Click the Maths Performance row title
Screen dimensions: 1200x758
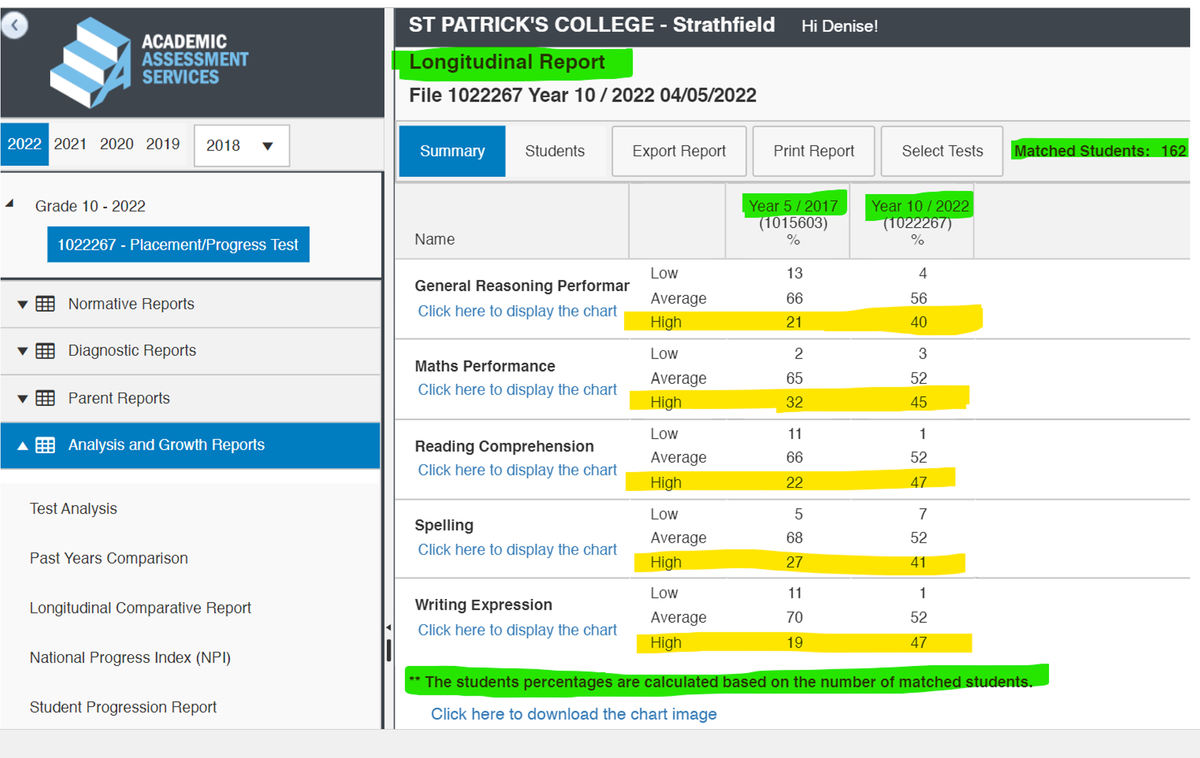(485, 366)
